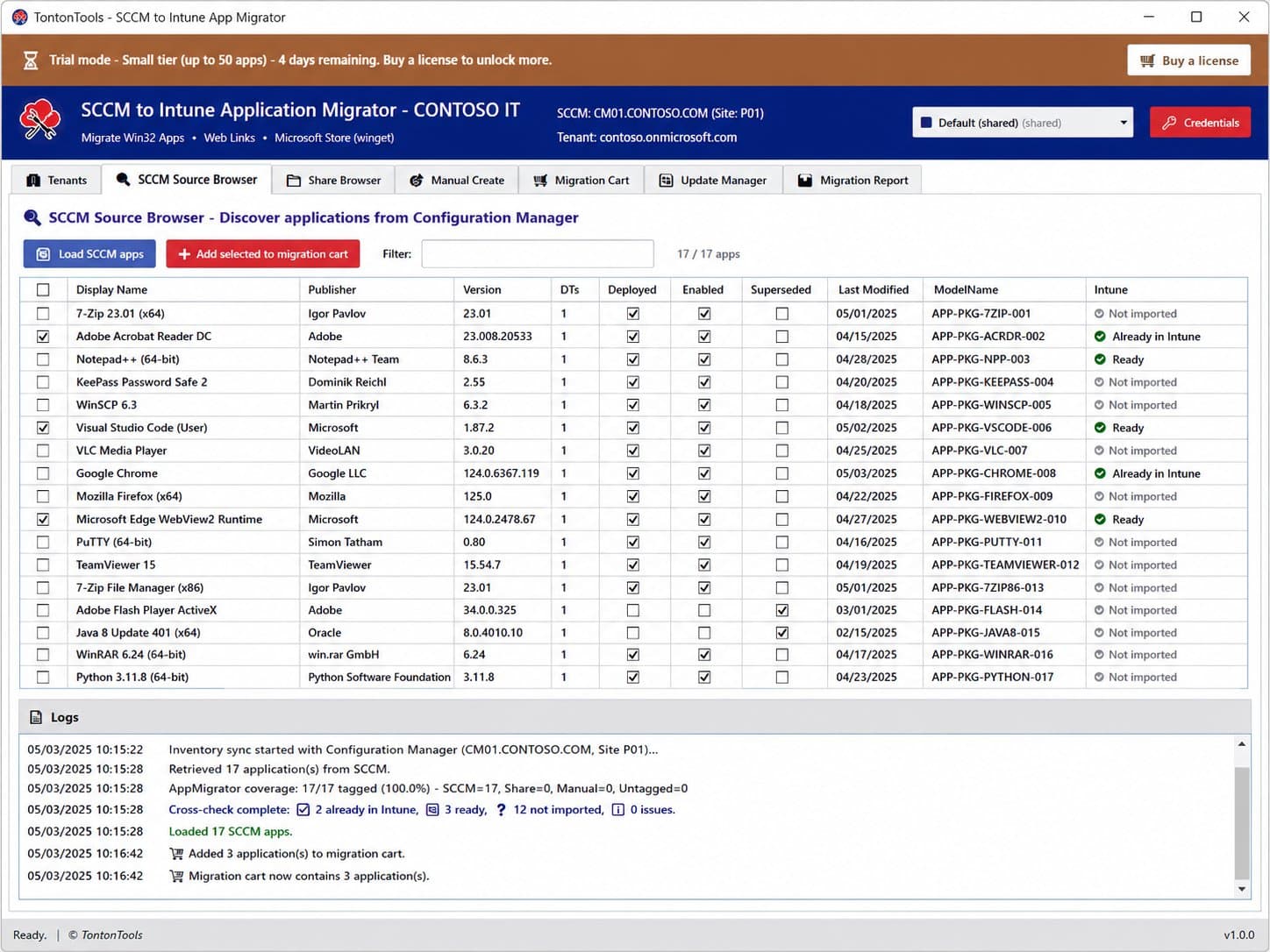Click green Ready icon for Edge WebView2 Runtime

click(x=1100, y=519)
